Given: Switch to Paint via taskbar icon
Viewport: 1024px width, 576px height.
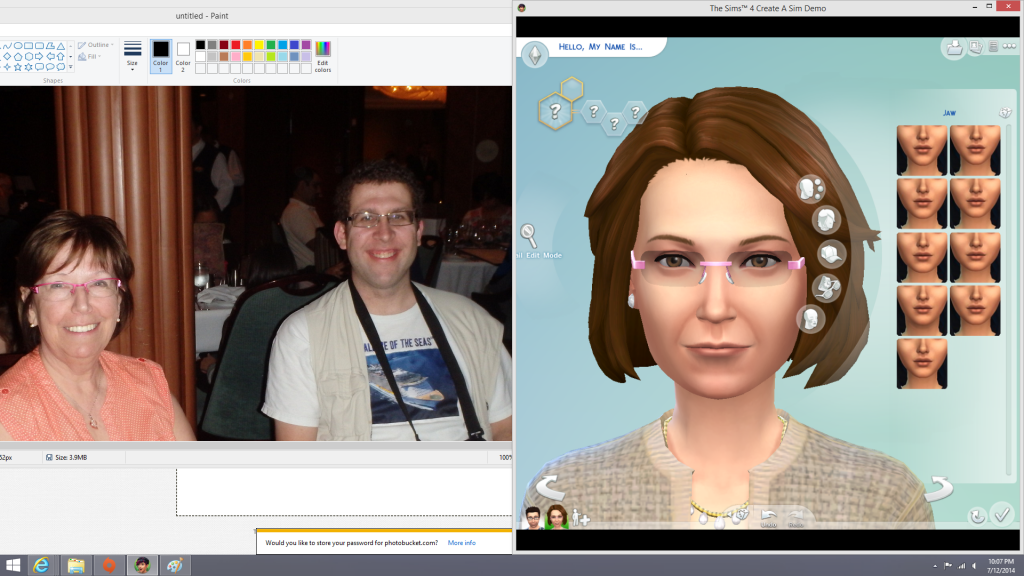Looking at the screenshot, I should coord(174,565).
